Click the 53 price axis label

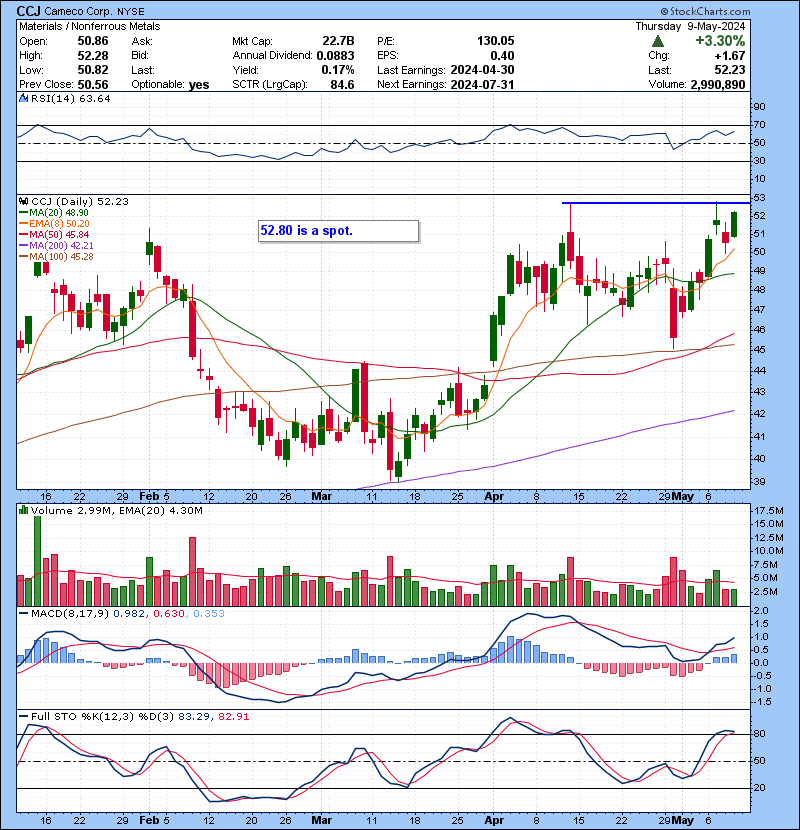coord(759,197)
